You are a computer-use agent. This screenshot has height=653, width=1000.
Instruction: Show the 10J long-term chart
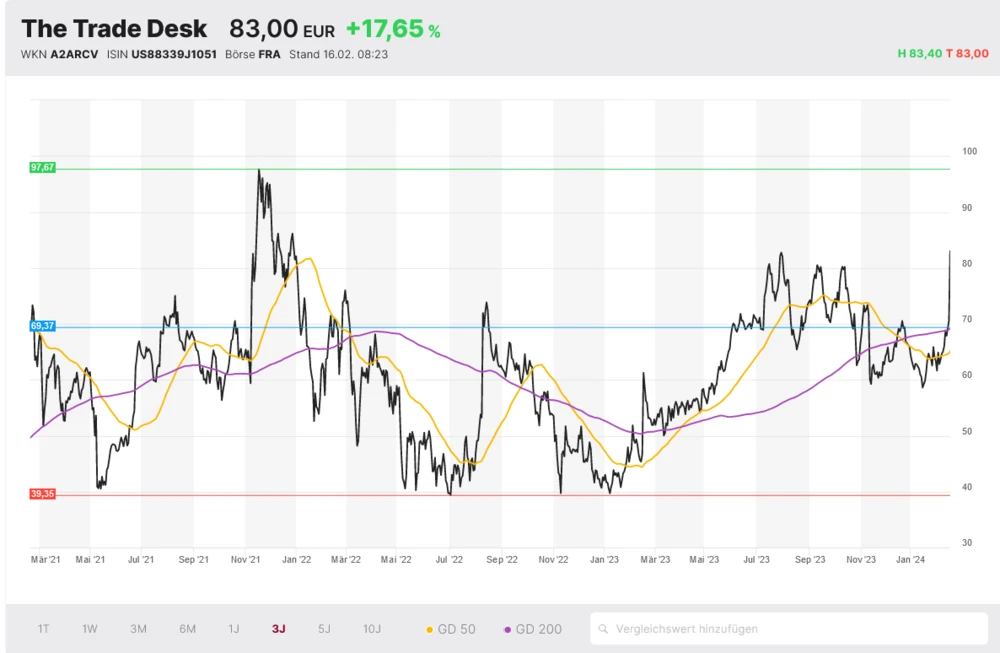372,629
